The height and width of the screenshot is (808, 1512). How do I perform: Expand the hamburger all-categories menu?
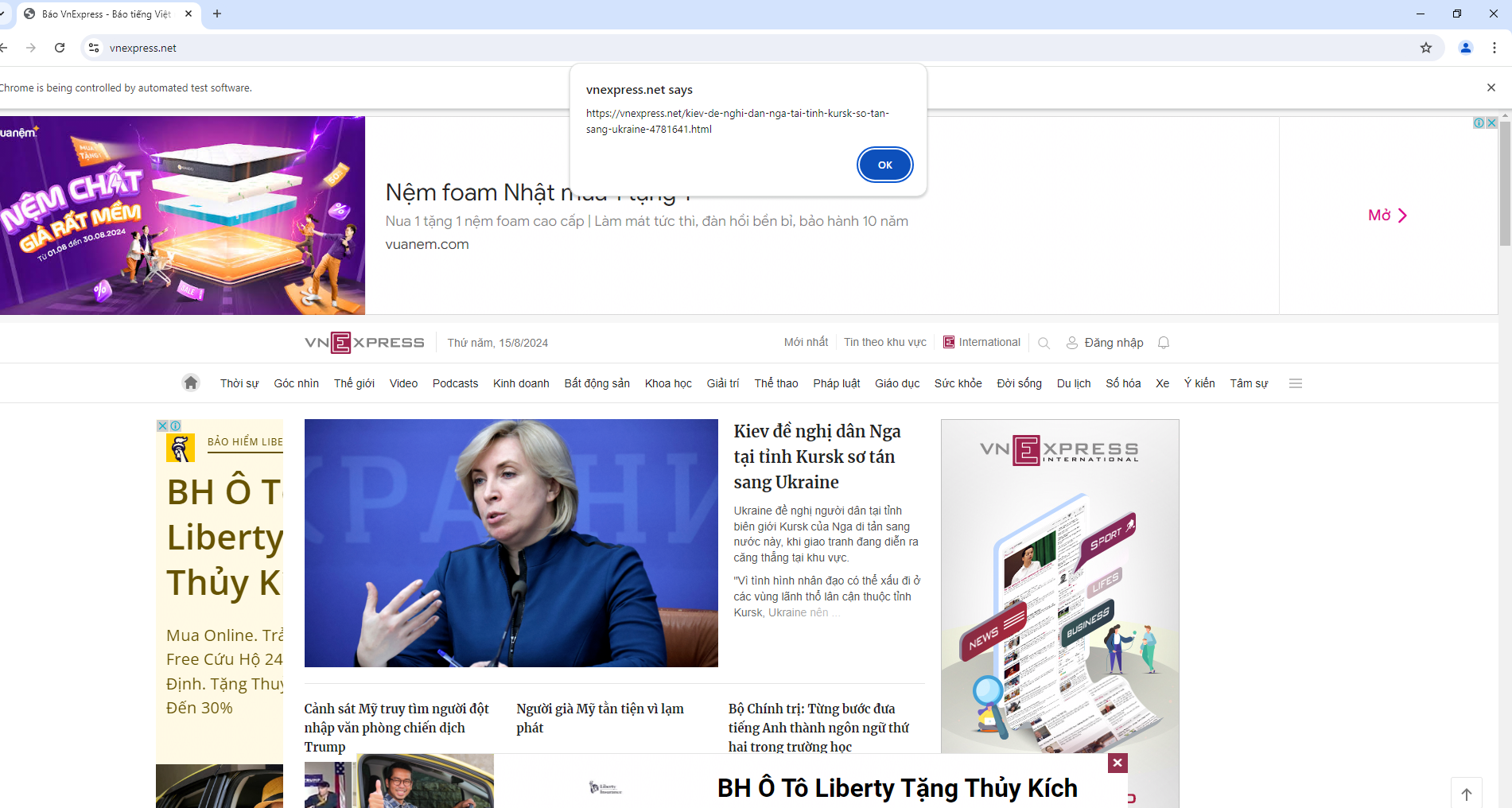point(1295,383)
